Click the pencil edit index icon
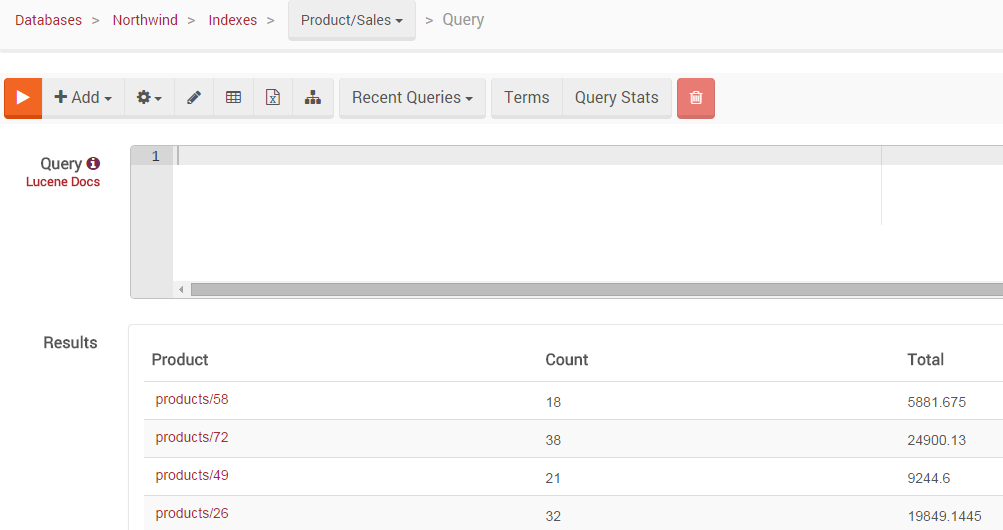Viewport: 1003px width, 530px height. tap(194, 98)
